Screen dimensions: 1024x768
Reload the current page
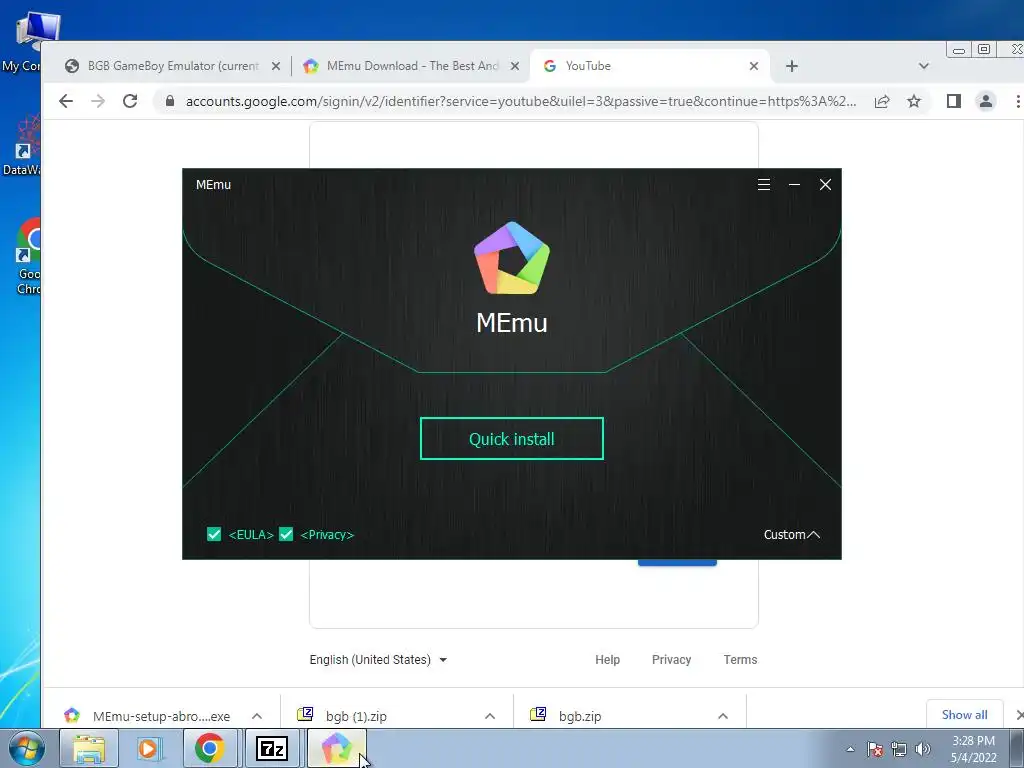(x=130, y=101)
